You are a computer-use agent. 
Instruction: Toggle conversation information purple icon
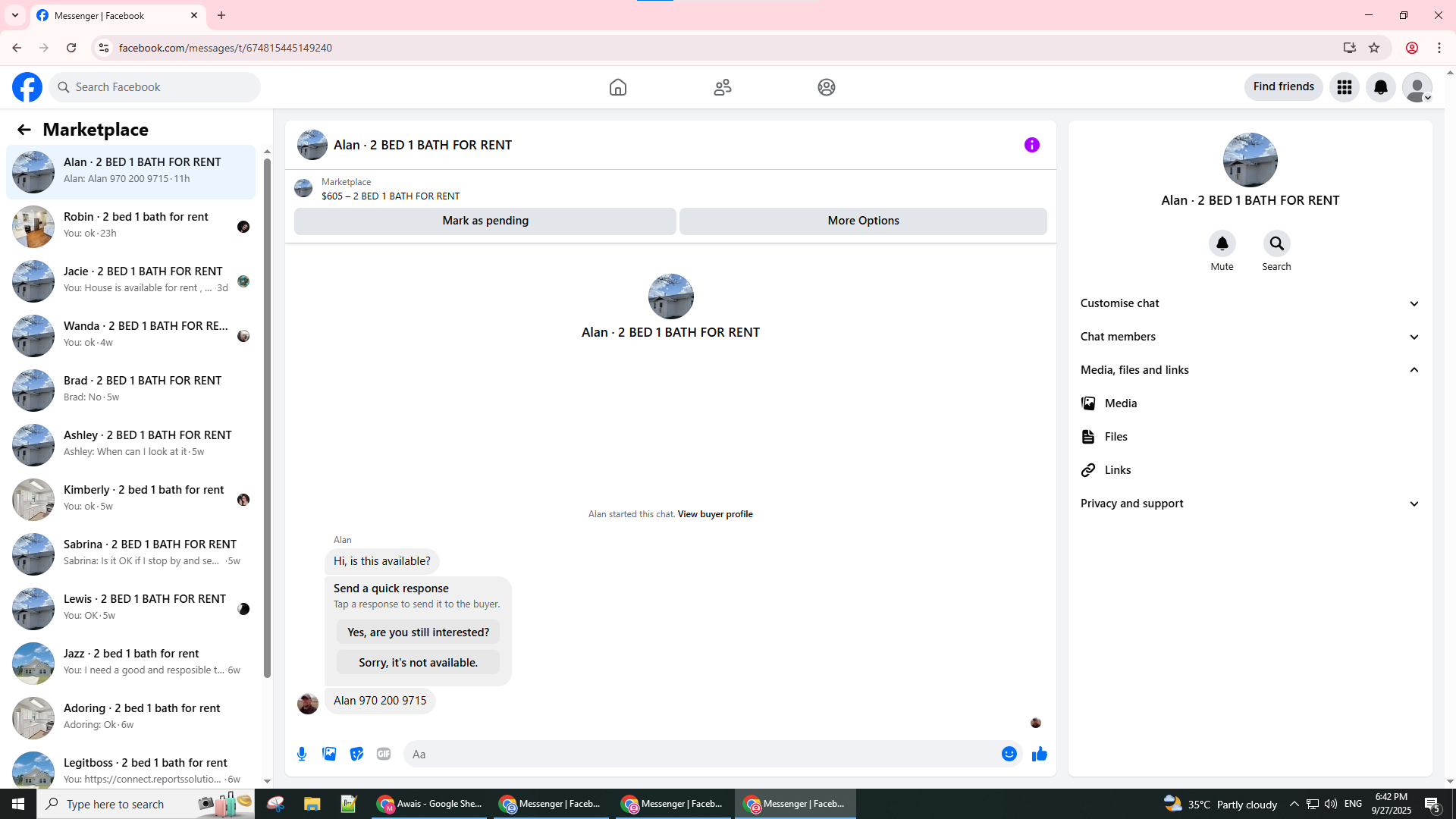(1031, 145)
